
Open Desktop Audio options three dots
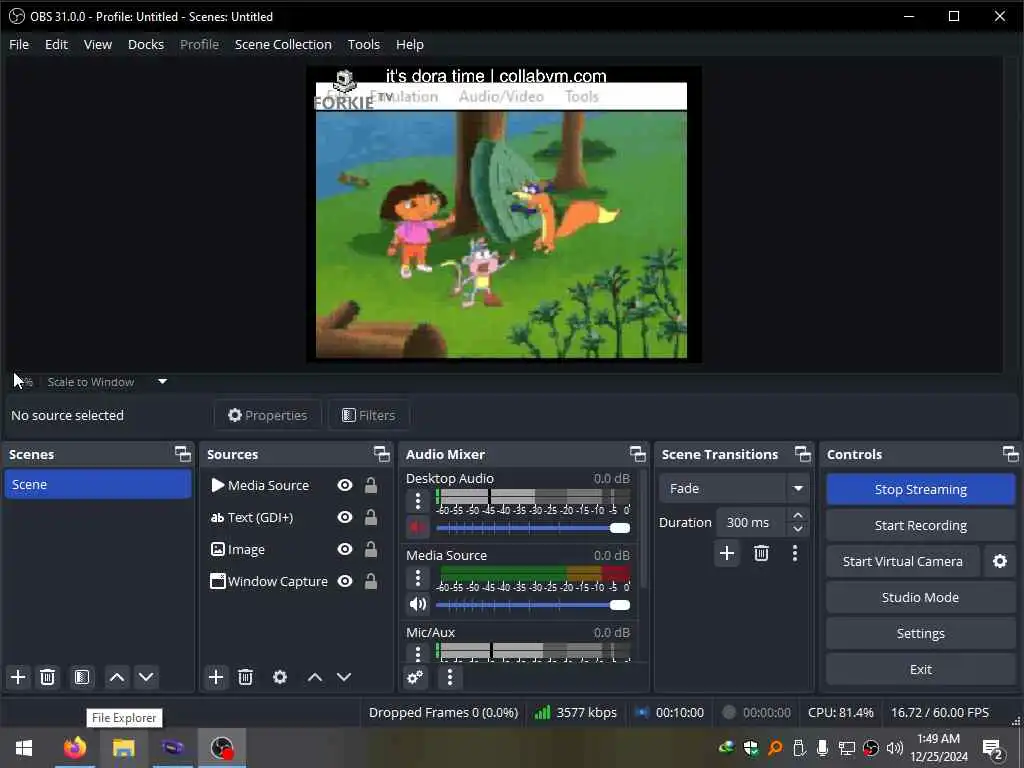pyautogui.click(x=418, y=502)
